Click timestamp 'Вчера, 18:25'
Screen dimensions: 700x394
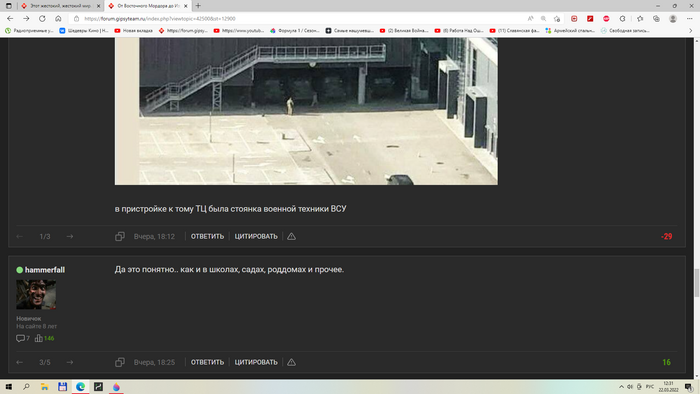click(154, 362)
